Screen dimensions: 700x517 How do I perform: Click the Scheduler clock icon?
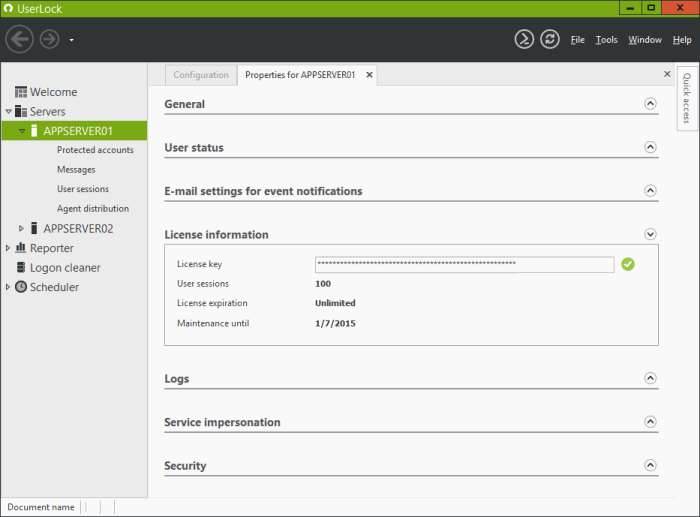[x=21, y=287]
